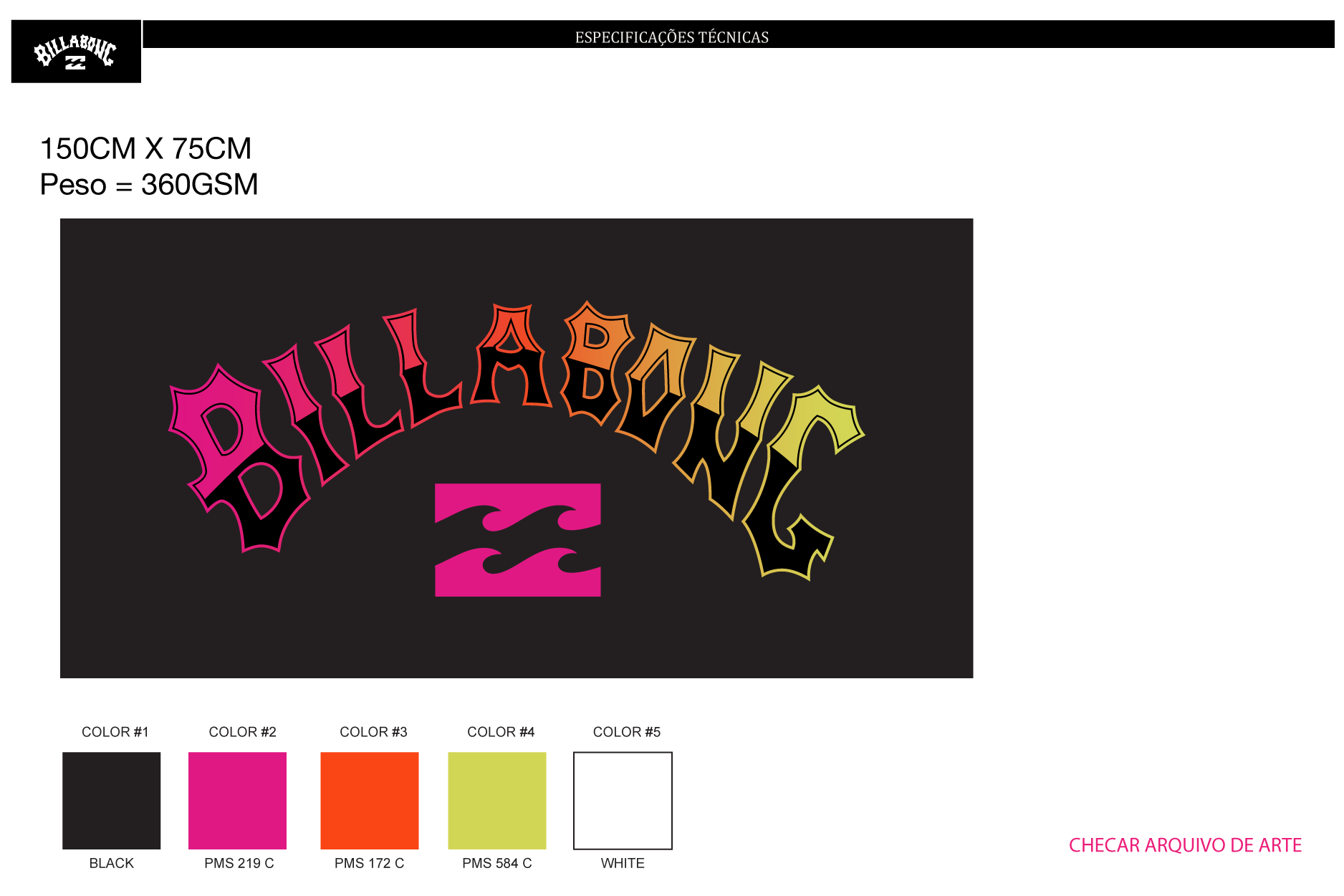Screen dimensions: 1344x896
Task: Select the black Color #1 swatch
Action: pyautogui.click(x=112, y=801)
